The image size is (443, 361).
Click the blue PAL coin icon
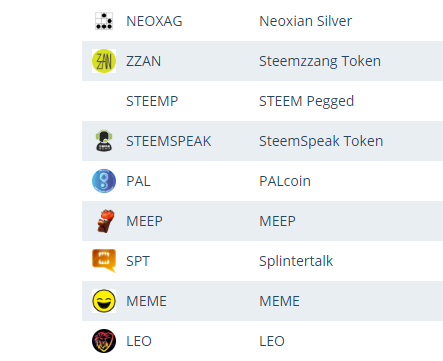pos(104,181)
